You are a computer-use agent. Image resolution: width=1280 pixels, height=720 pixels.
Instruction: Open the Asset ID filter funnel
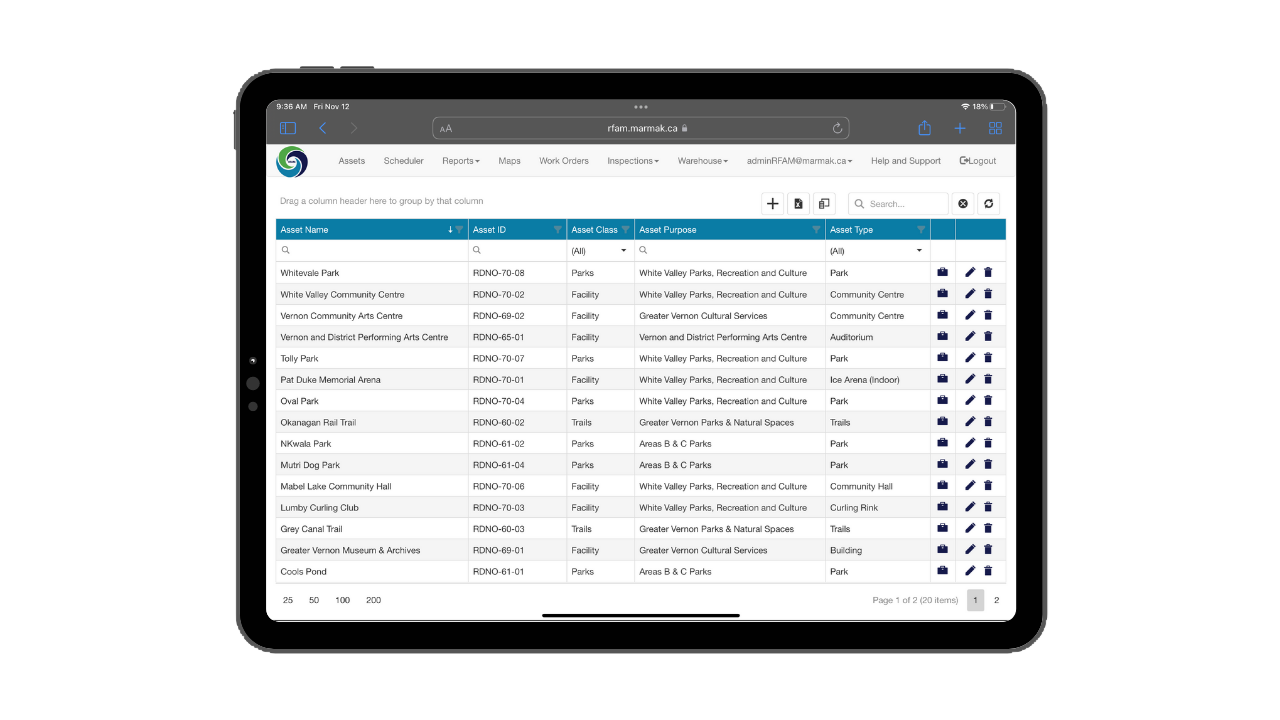558,229
